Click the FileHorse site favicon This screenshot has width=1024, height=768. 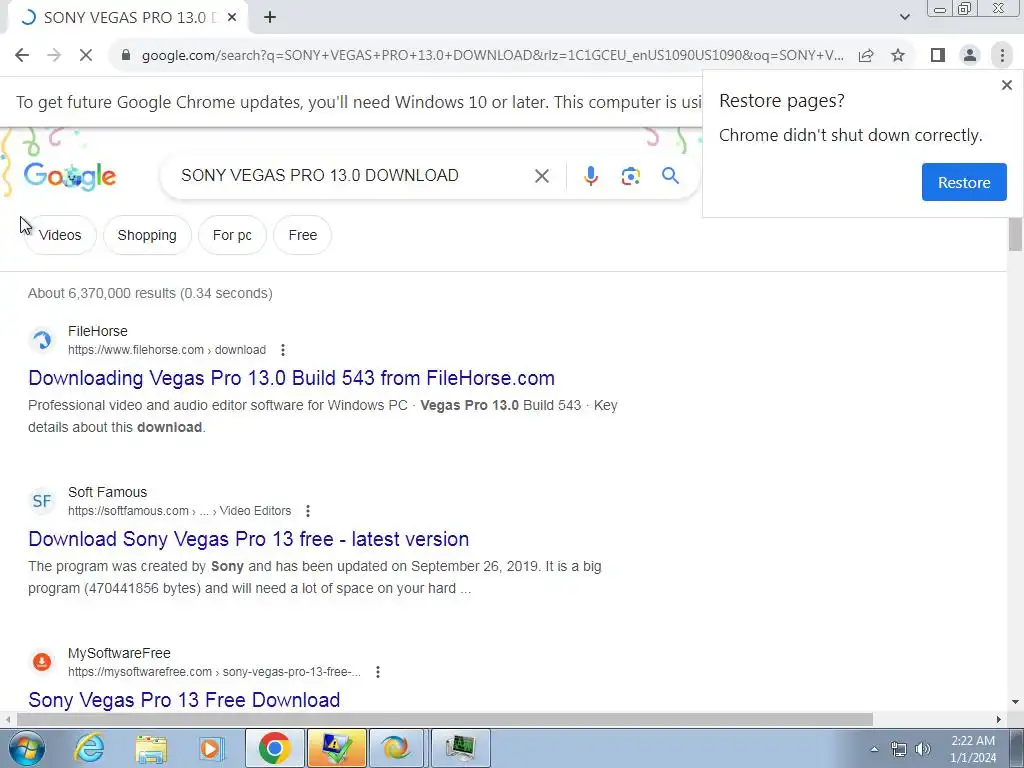pyautogui.click(x=42, y=340)
